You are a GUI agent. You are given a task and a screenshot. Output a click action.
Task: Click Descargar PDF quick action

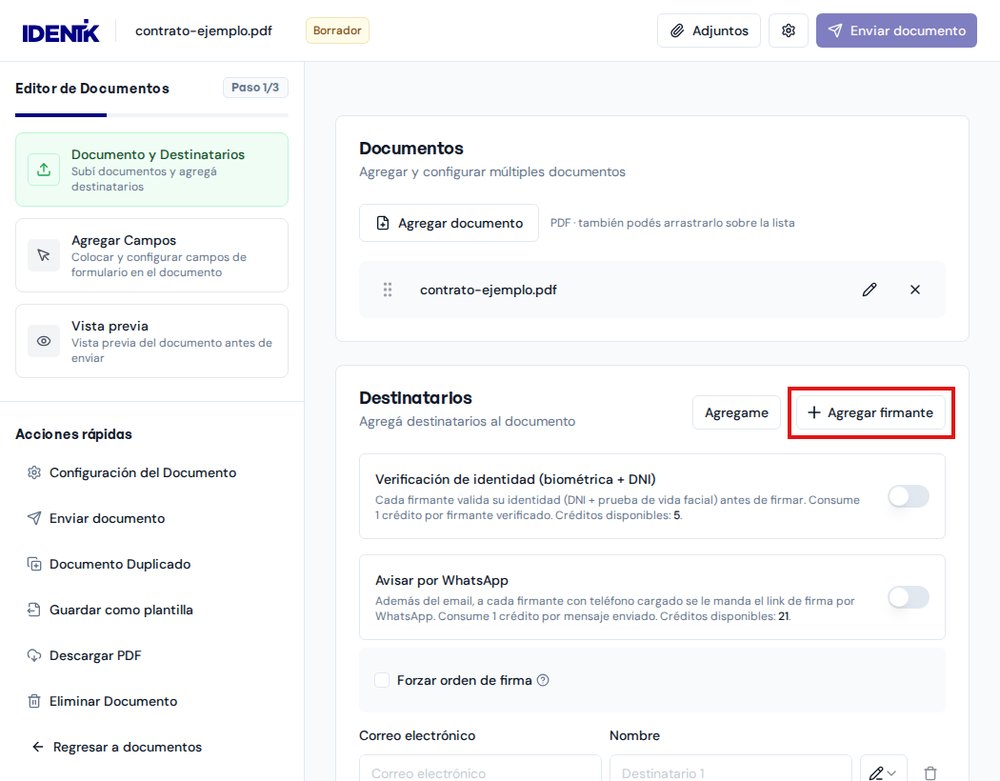coord(84,655)
